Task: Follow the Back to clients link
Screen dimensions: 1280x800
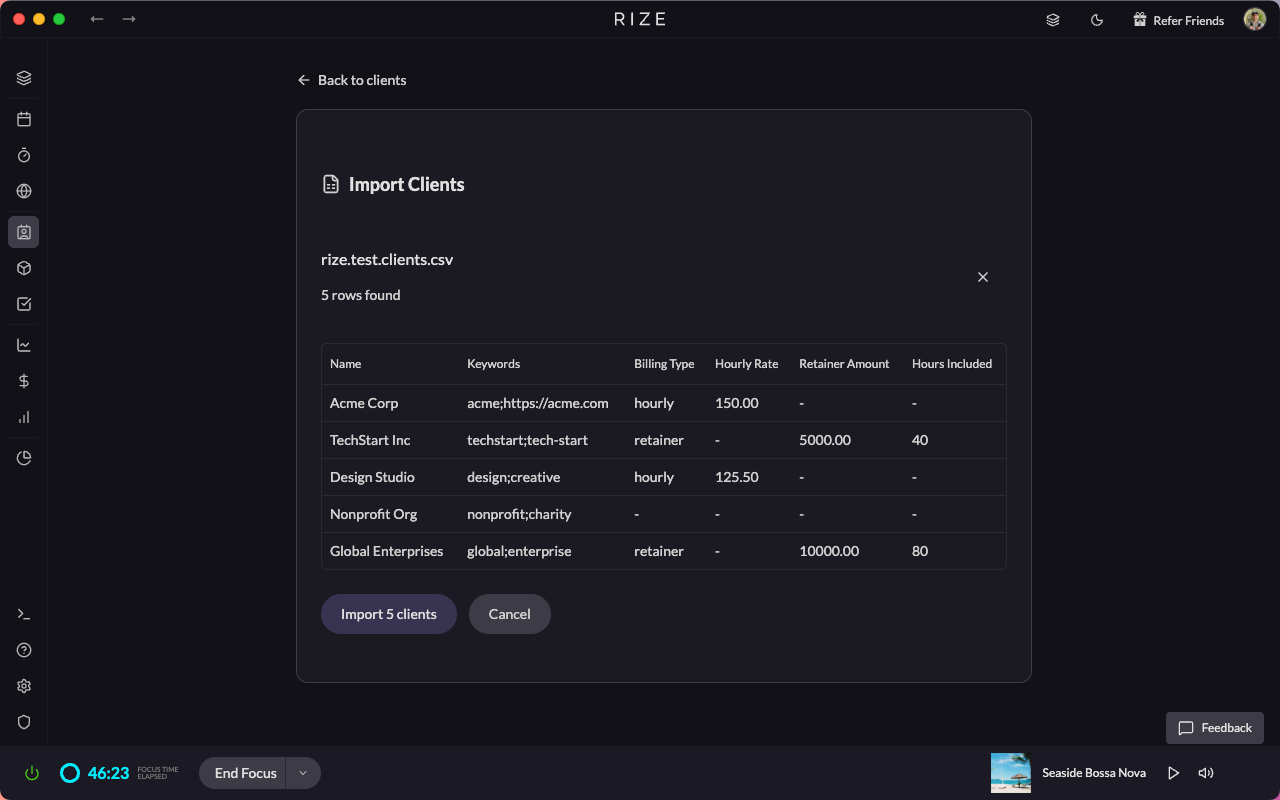Action: coord(352,79)
